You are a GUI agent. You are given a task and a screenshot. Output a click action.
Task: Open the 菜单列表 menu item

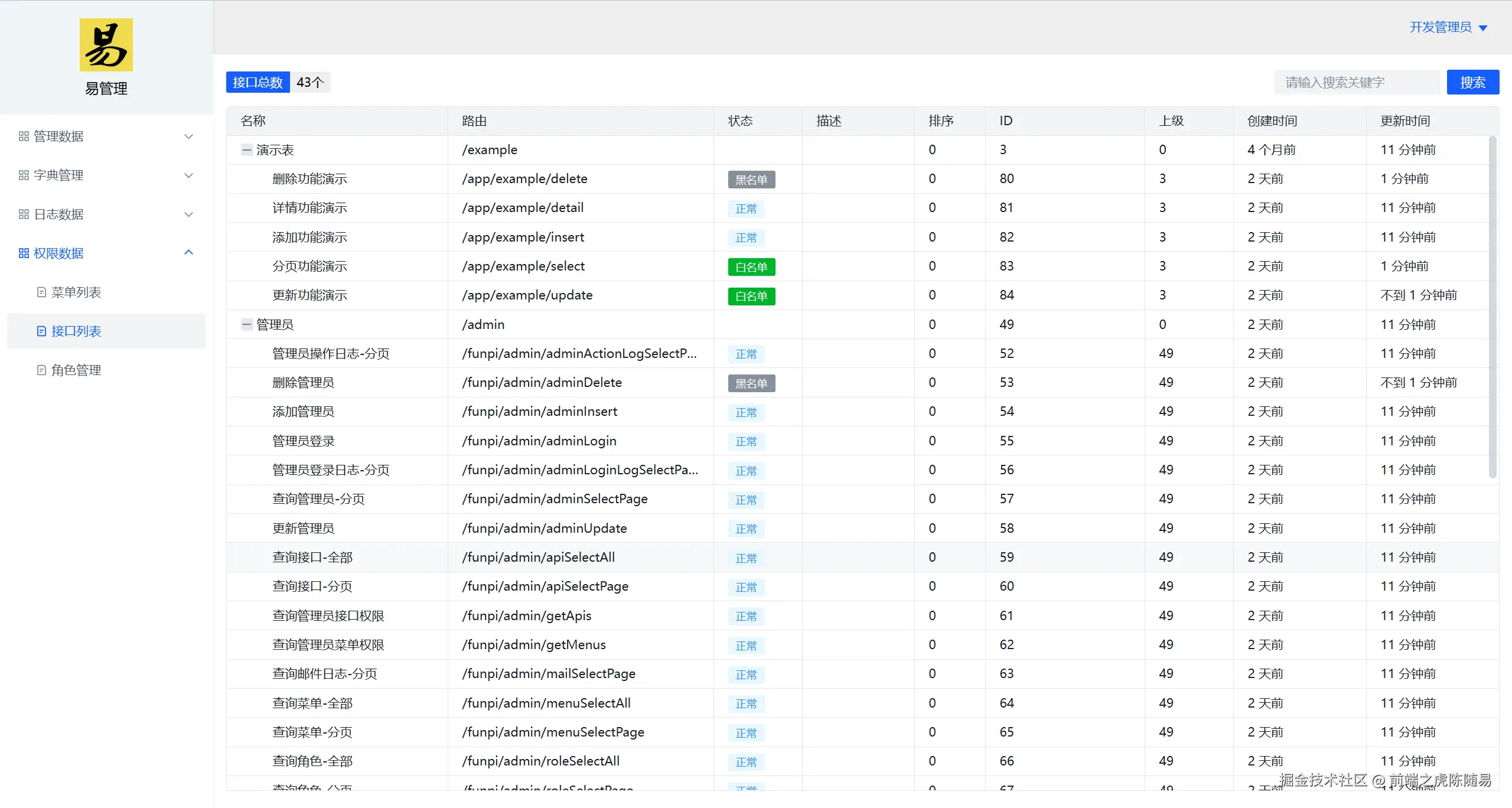click(x=76, y=292)
